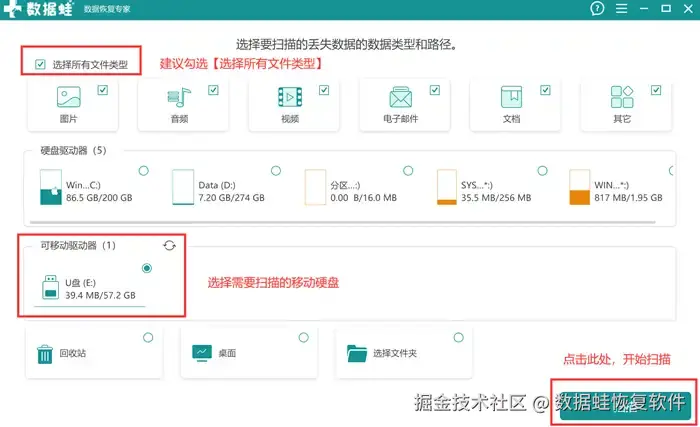Uncheck the 文档 checkbox
This screenshot has height=427, width=700.
coord(545,90)
